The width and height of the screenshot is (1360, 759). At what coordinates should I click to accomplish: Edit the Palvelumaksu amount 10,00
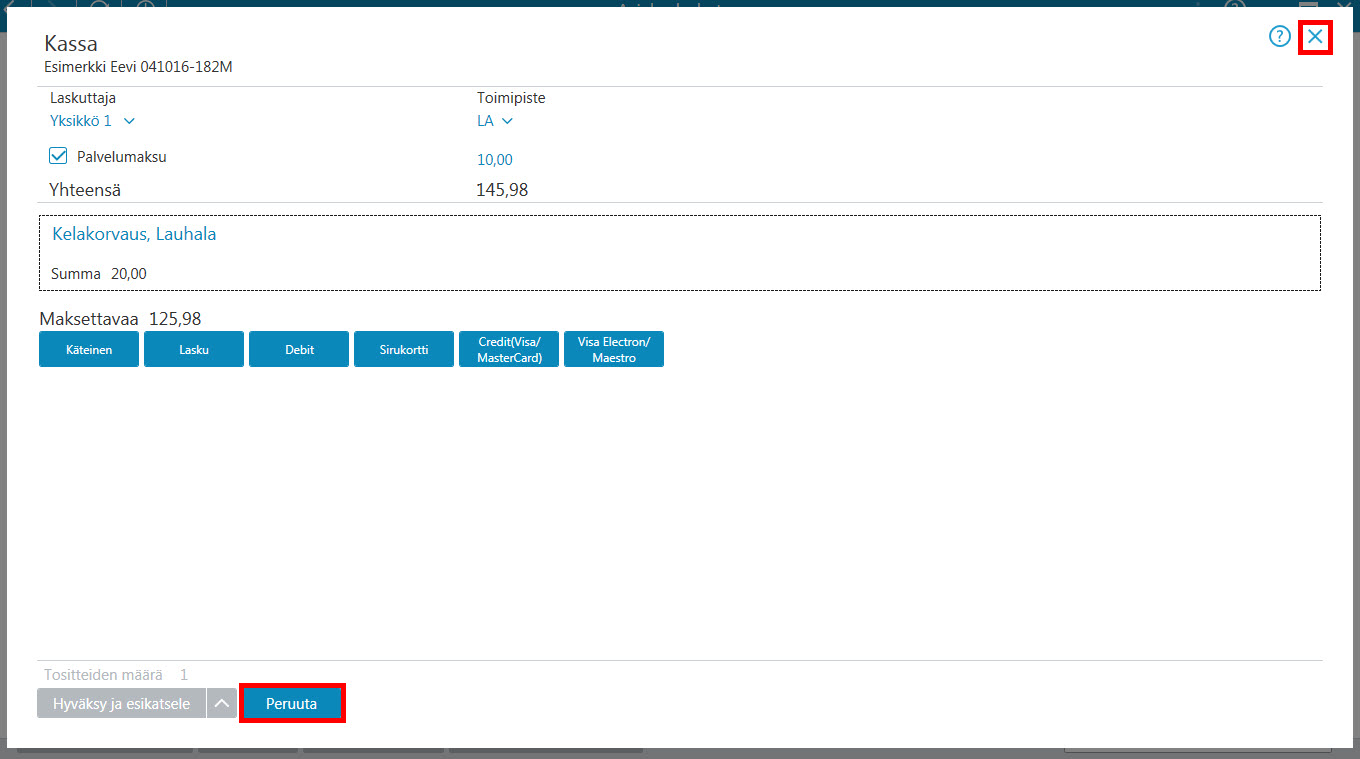tap(495, 160)
